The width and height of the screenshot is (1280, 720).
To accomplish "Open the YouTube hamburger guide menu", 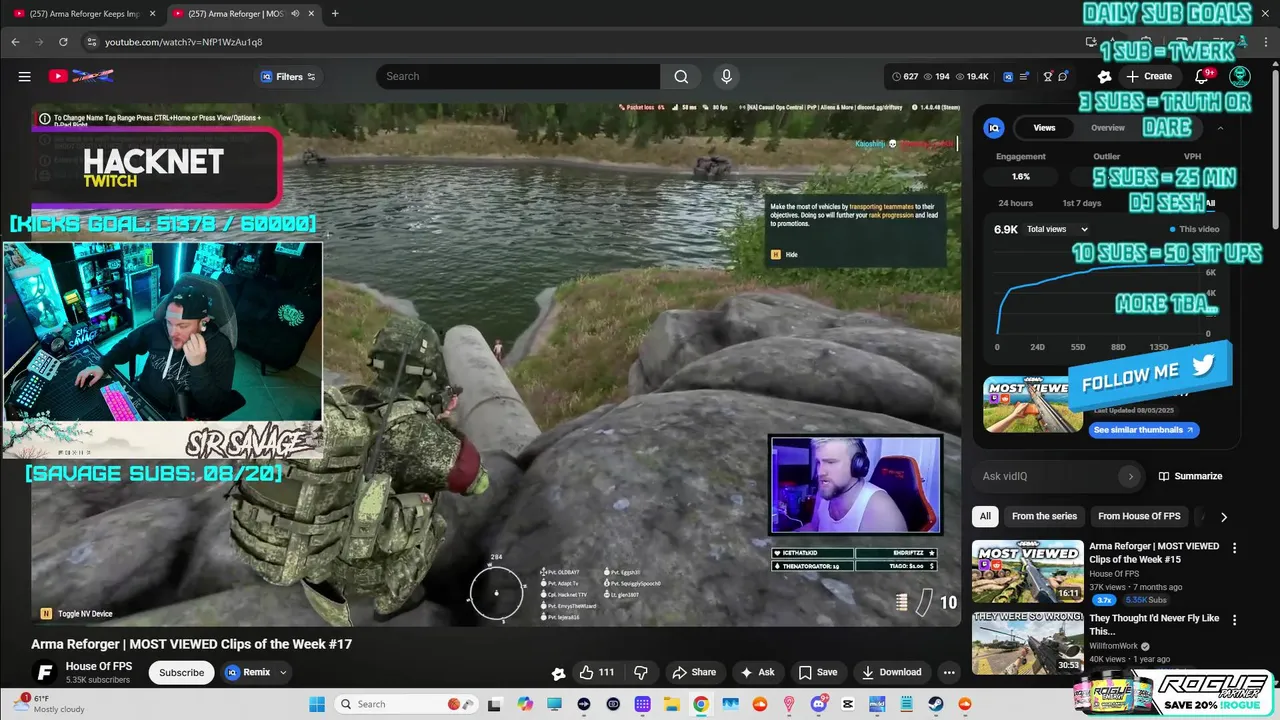I will pos(24,76).
